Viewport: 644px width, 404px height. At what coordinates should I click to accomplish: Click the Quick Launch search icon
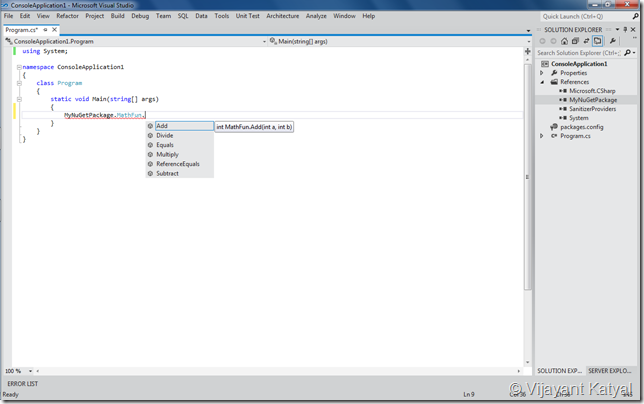(636, 16)
